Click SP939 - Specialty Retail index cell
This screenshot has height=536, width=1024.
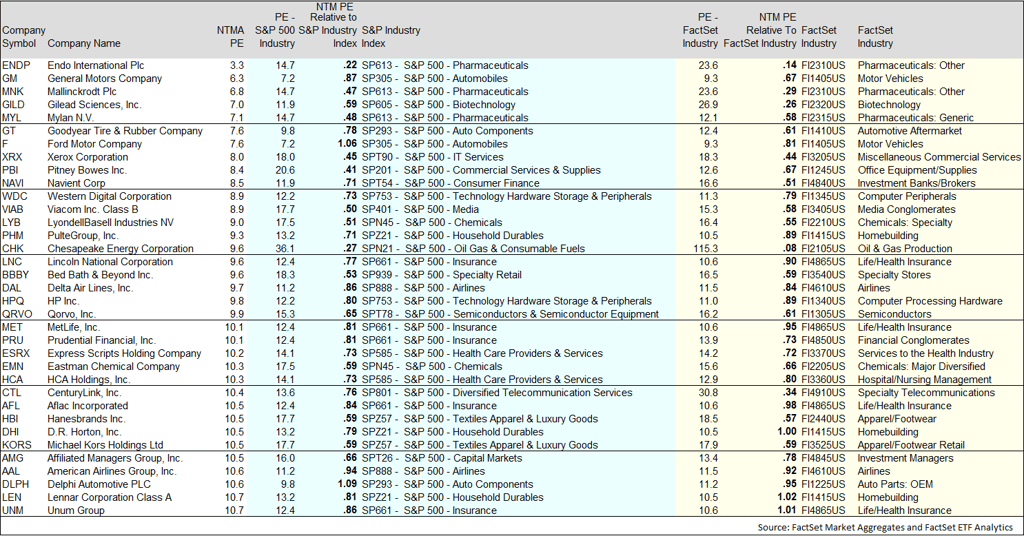441,274
